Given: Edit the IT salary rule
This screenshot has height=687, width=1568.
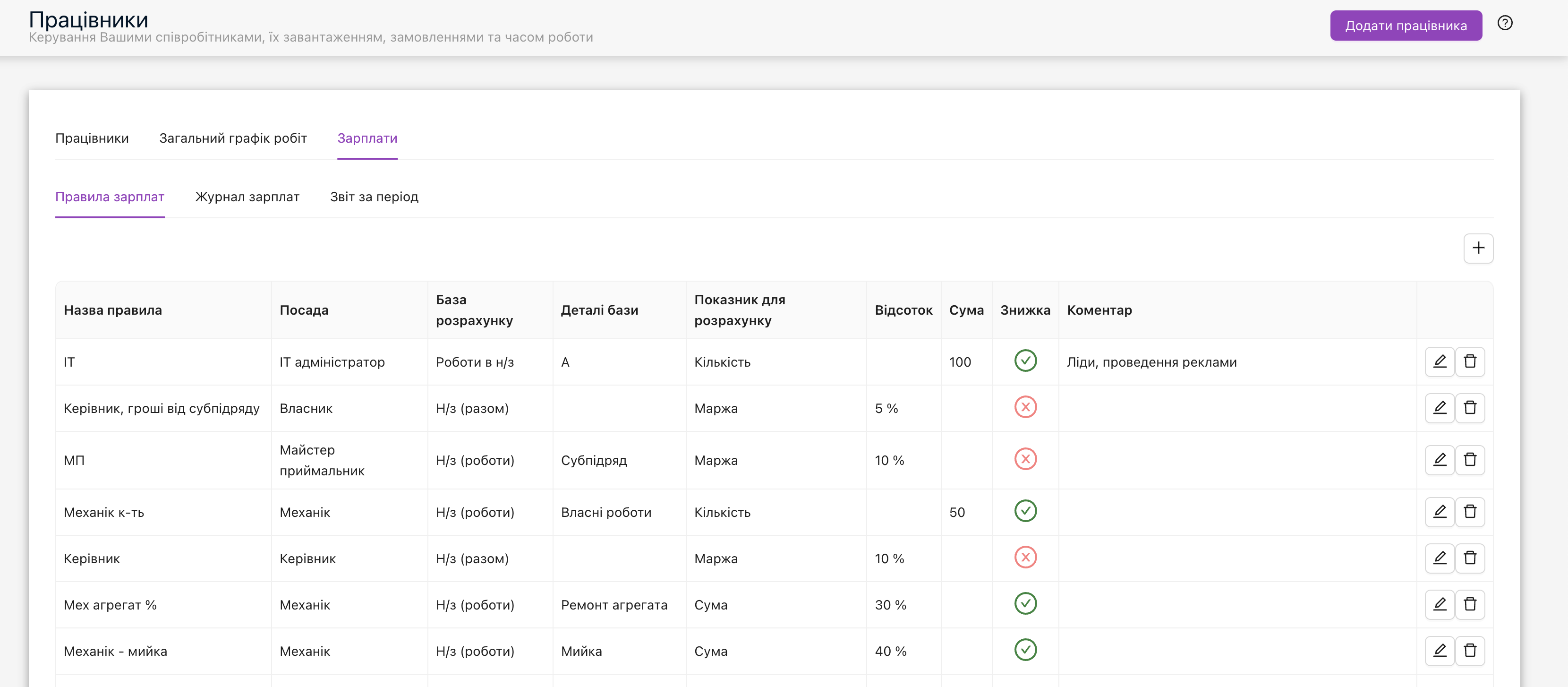Looking at the screenshot, I should pyautogui.click(x=1440, y=362).
